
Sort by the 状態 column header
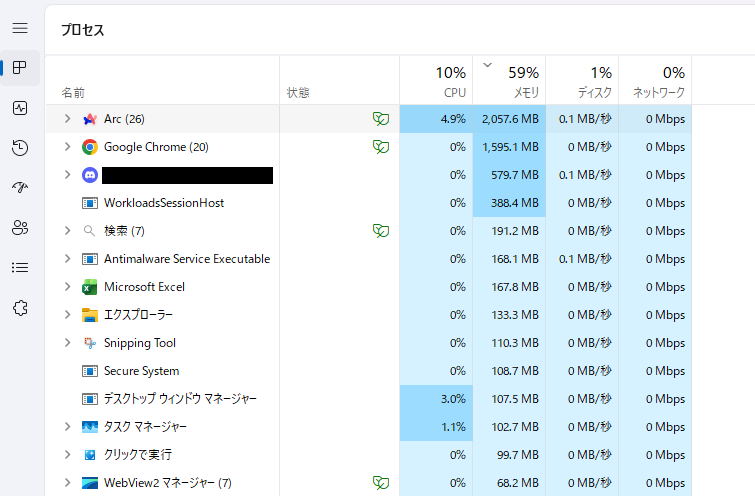pos(339,80)
